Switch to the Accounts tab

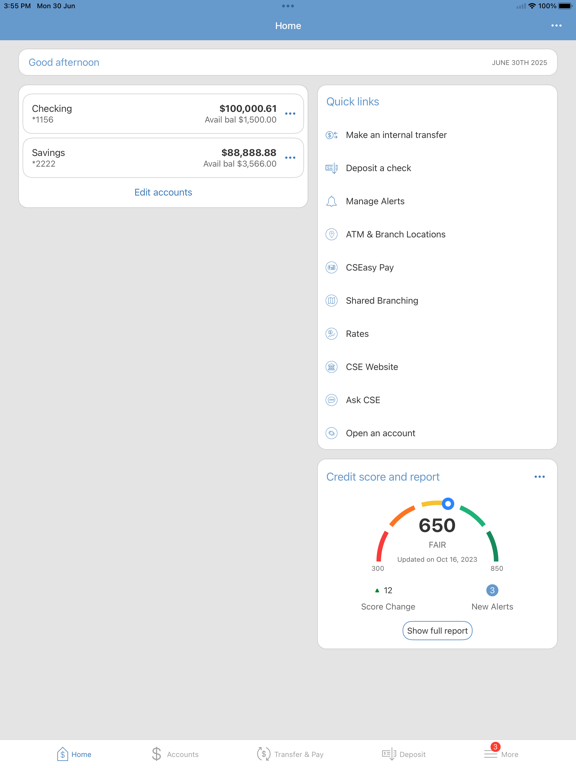coord(175,754)
